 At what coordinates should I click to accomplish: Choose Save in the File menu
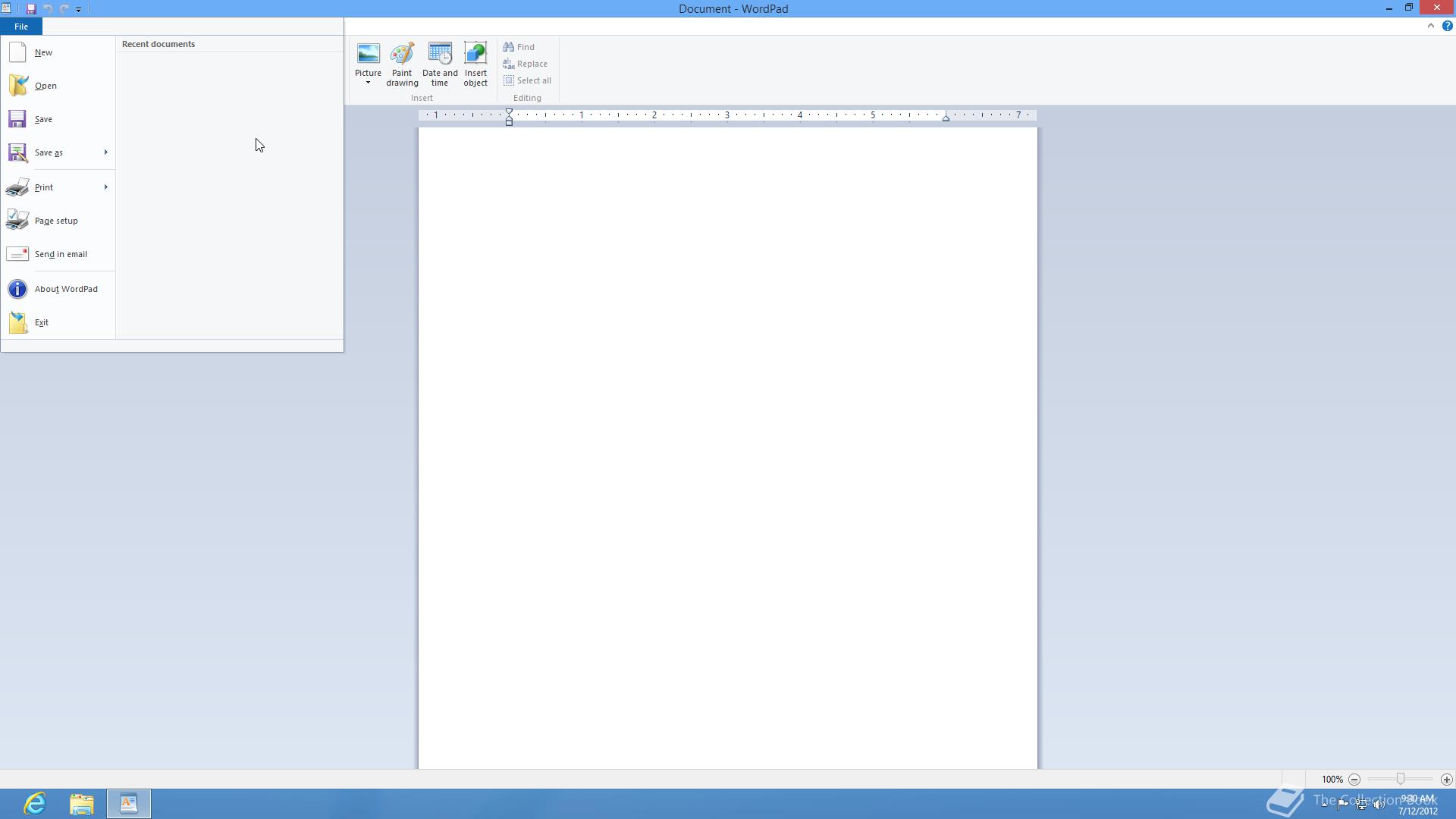[58, 119]
